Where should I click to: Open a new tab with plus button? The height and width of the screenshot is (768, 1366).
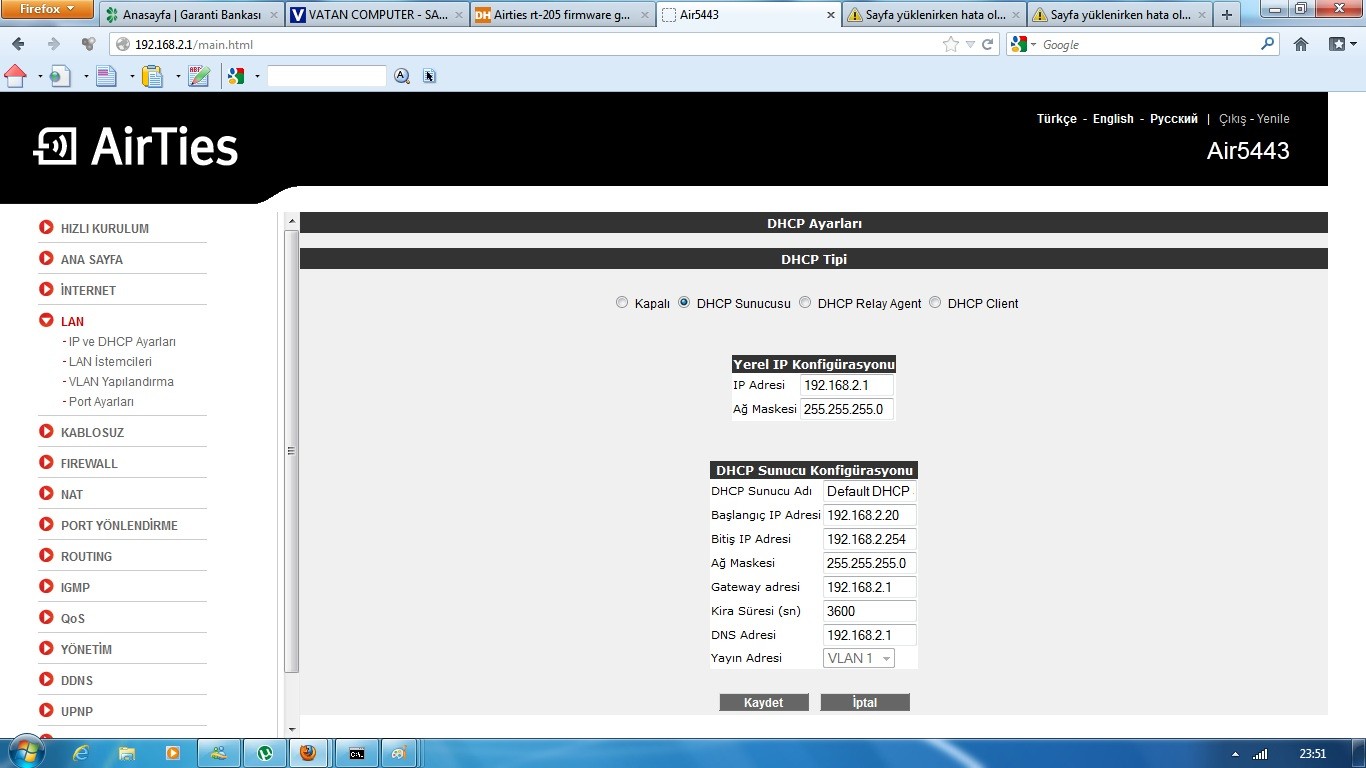(x=1227, y=15)
